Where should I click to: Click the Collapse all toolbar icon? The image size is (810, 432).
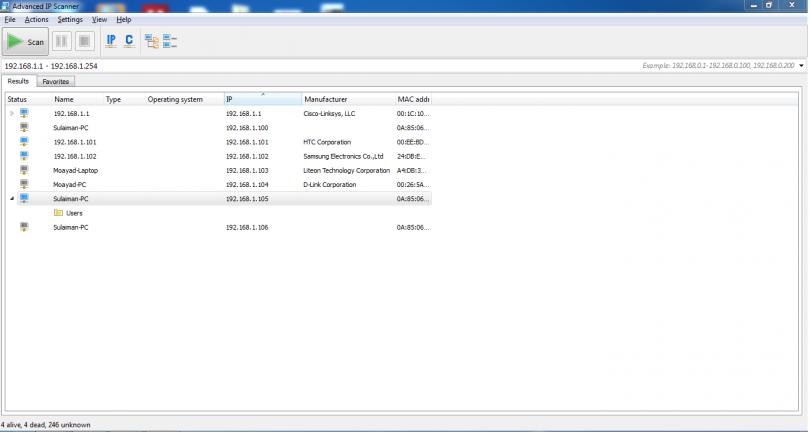pos(170,41)
